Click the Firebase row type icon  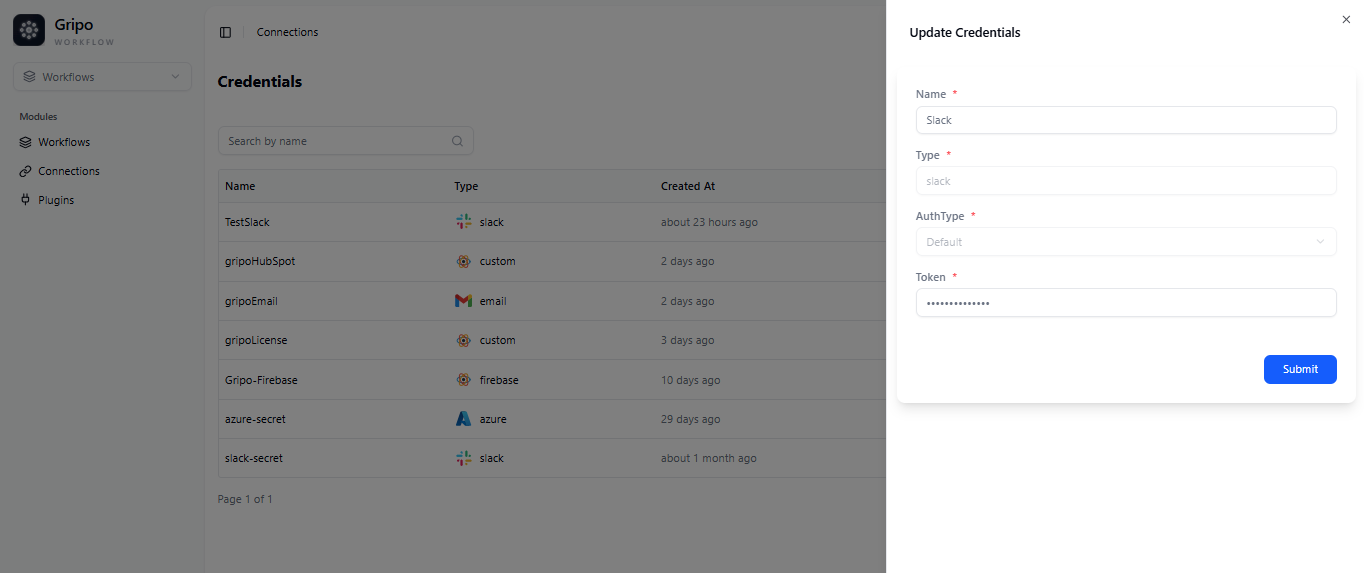(x=463, y=380)
